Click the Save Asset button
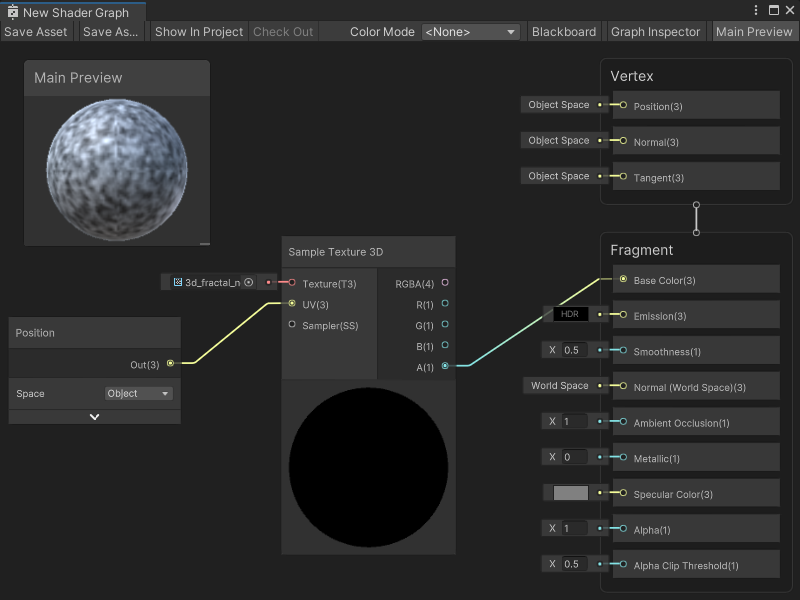 36,31
